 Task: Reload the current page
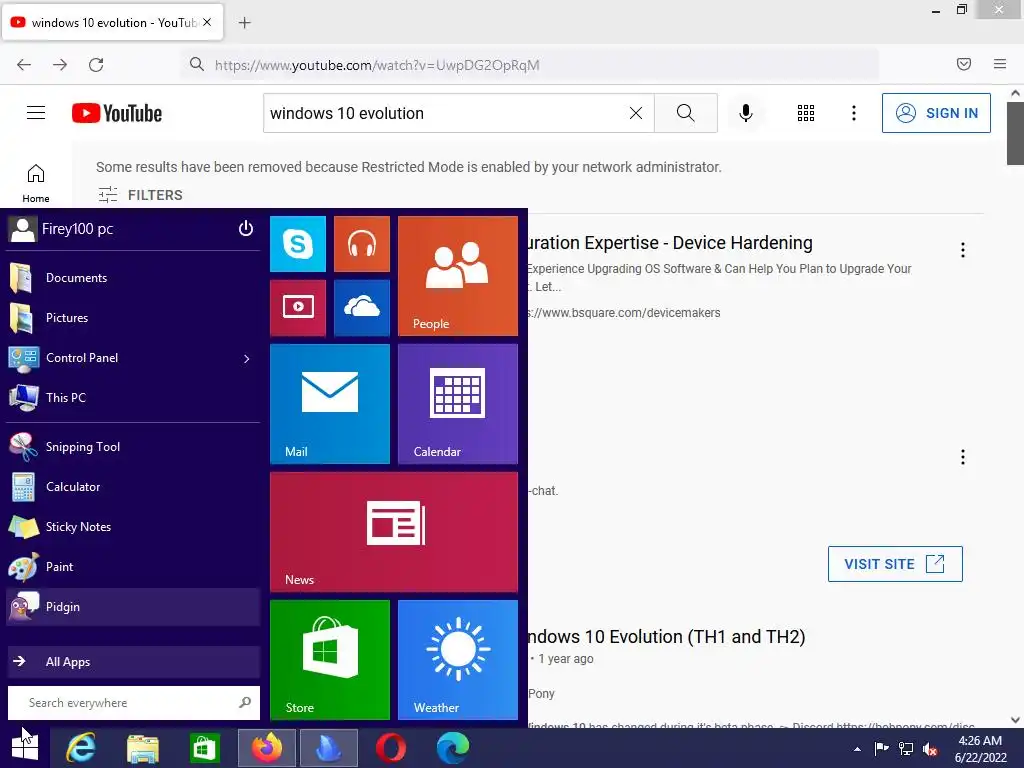[96, 64]
